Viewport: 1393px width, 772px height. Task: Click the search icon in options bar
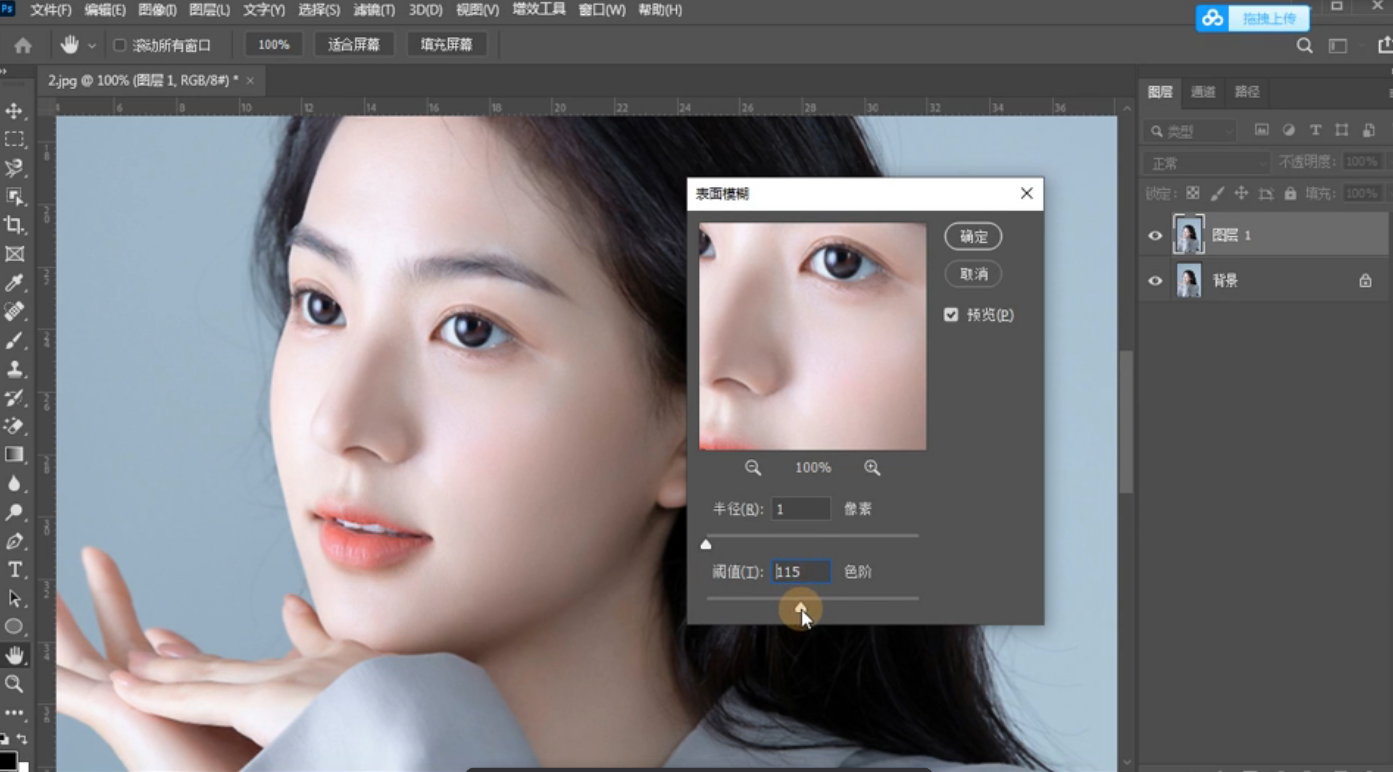pos(1304,45)
